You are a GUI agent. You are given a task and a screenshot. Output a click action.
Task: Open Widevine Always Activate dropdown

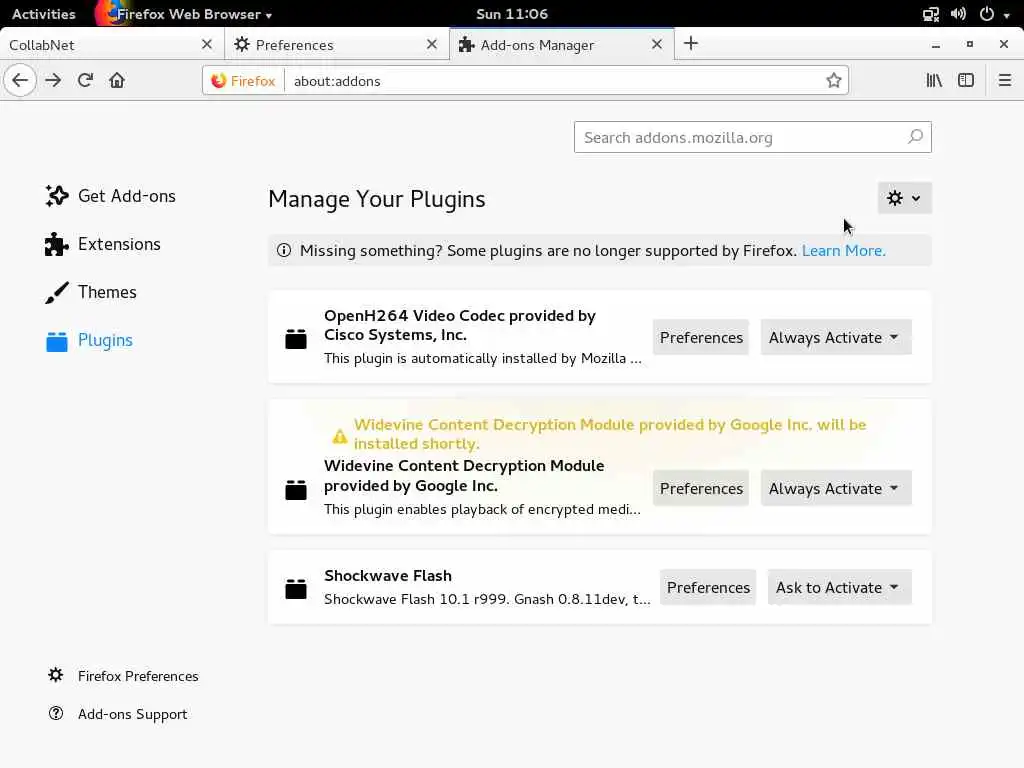pos(835,488)
